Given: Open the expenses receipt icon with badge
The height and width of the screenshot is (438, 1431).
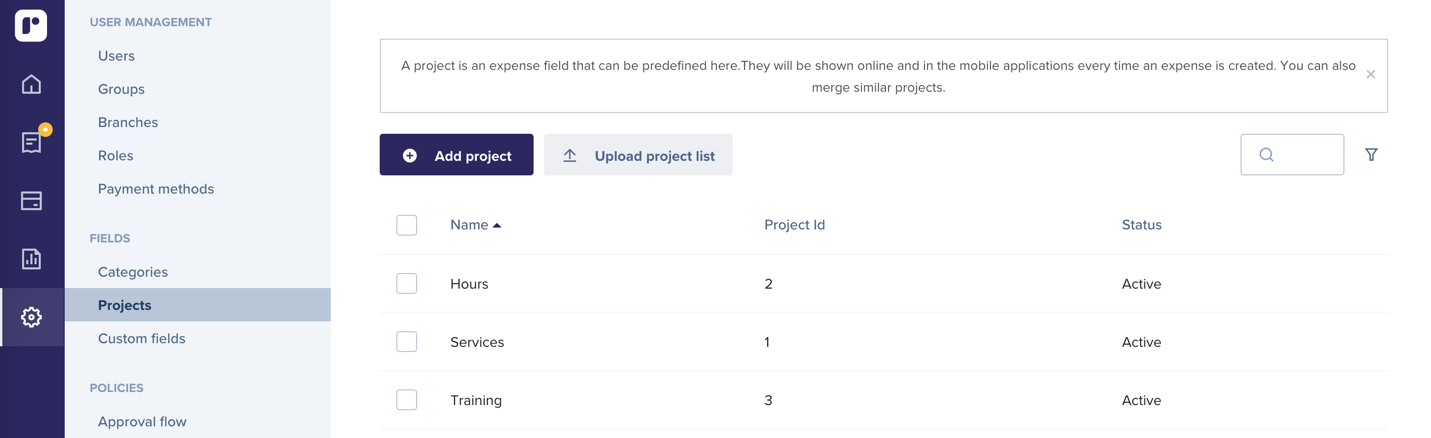Looking at the screenshot, I should [x=32, y=142].
